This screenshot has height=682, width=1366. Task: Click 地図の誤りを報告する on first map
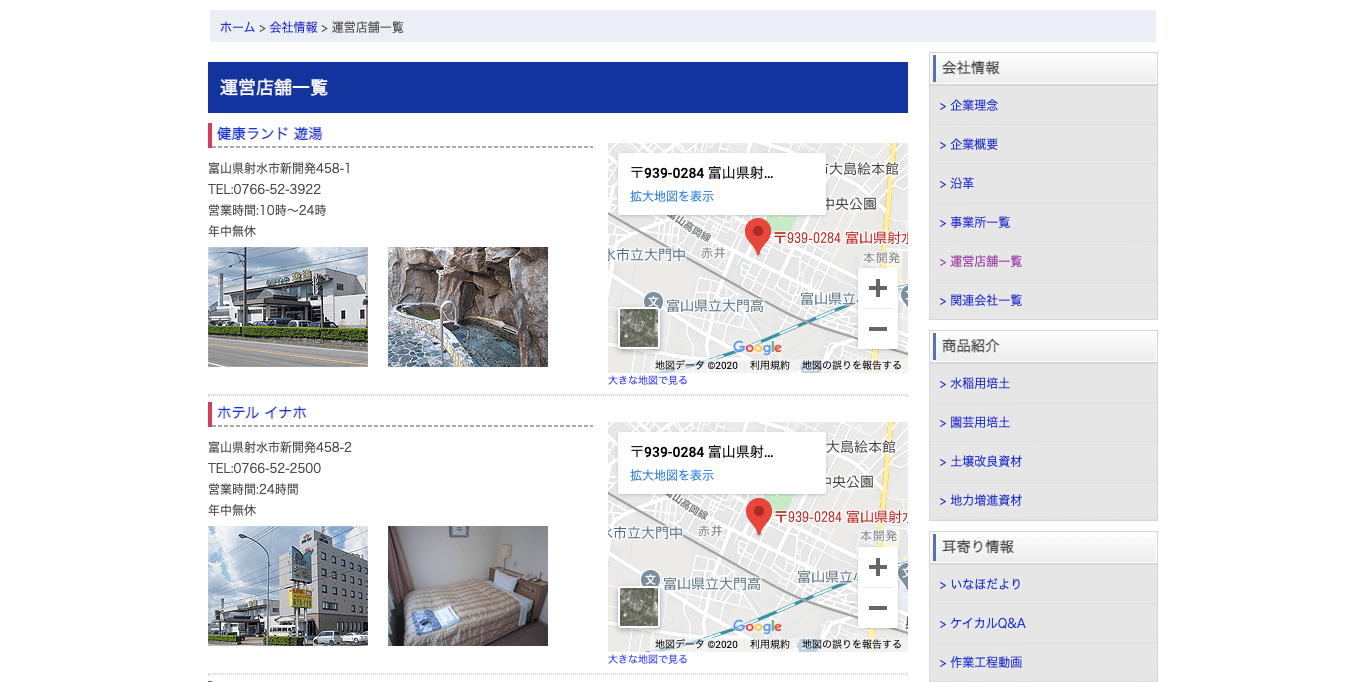click(x=851, y=366)
